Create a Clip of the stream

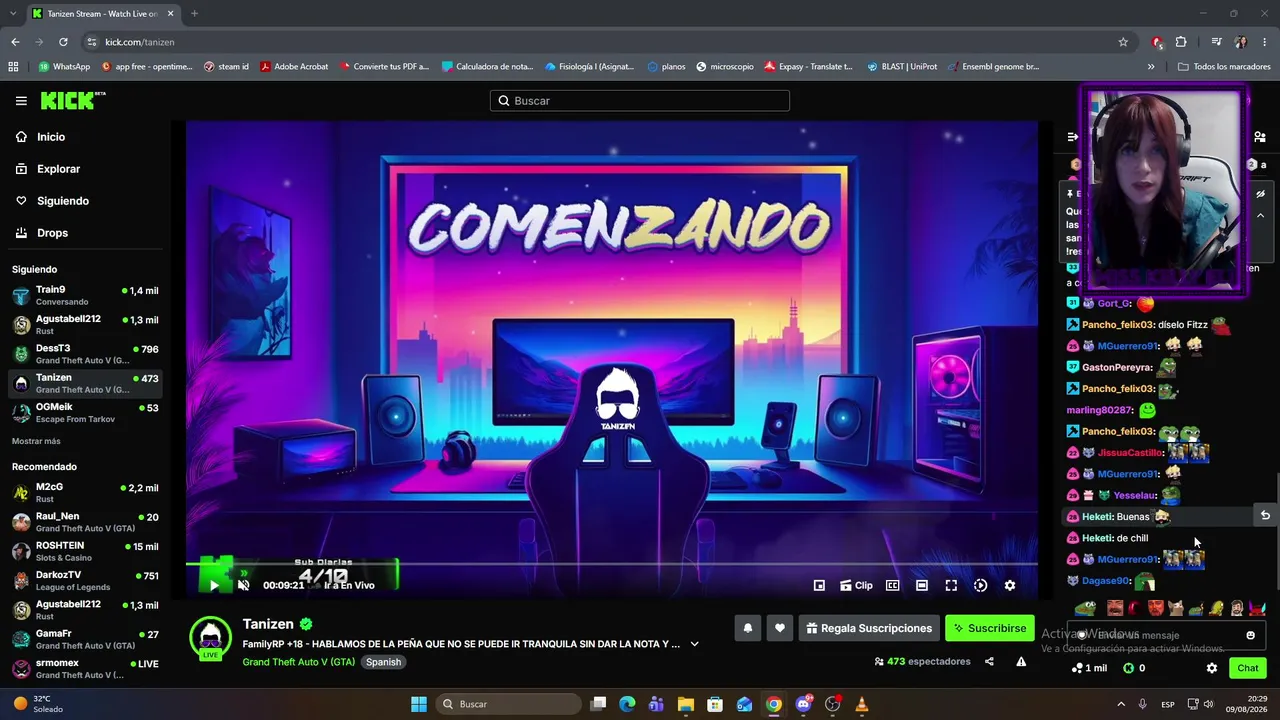pos(856,586)
